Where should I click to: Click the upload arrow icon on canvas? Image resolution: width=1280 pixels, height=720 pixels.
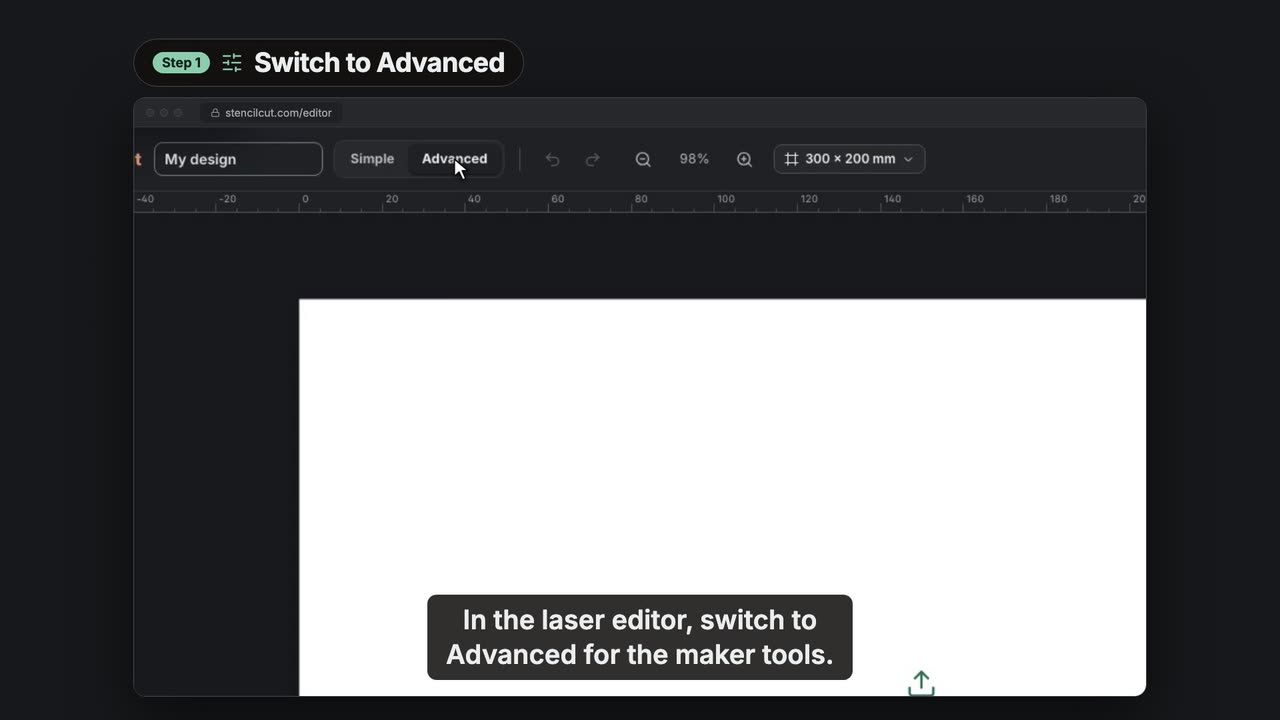tap(921, 683)
